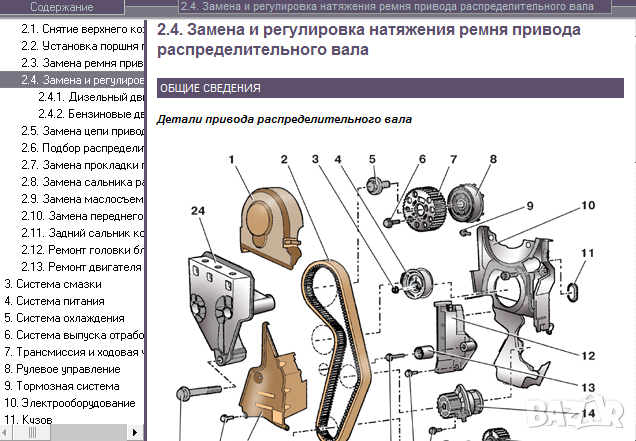The image size is (636, 441).
Task: Open chapter 10 Электрооборудование
Action: tap(69, 402)
